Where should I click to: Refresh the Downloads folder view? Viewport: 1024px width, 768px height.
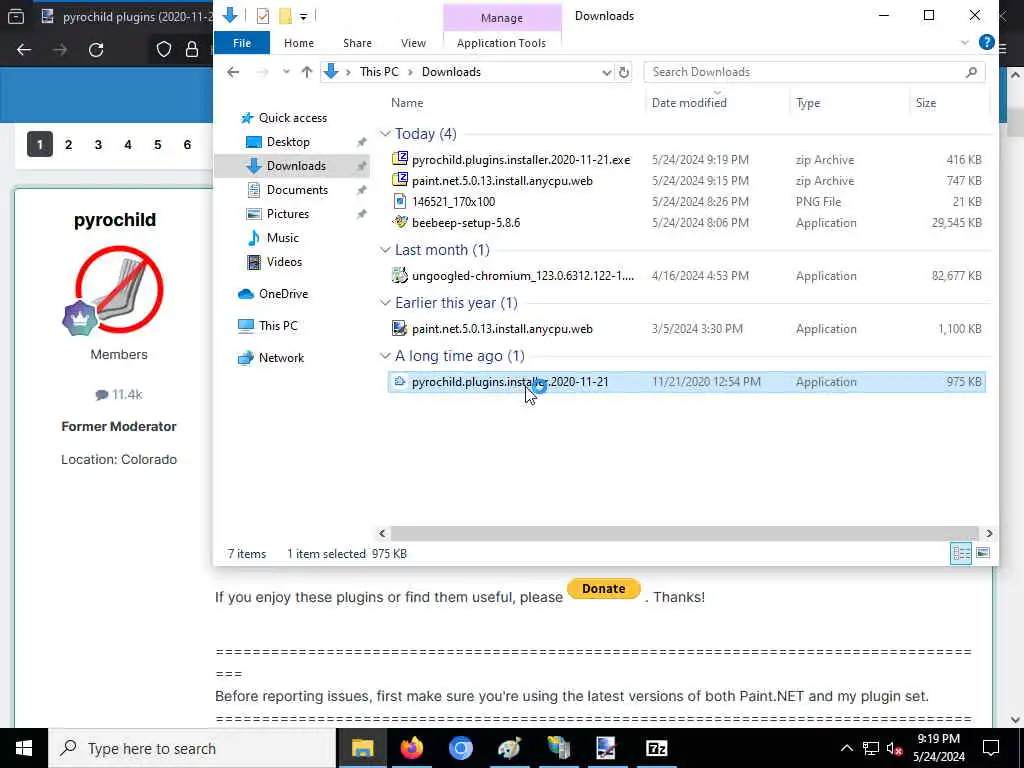tap(624, 72)
